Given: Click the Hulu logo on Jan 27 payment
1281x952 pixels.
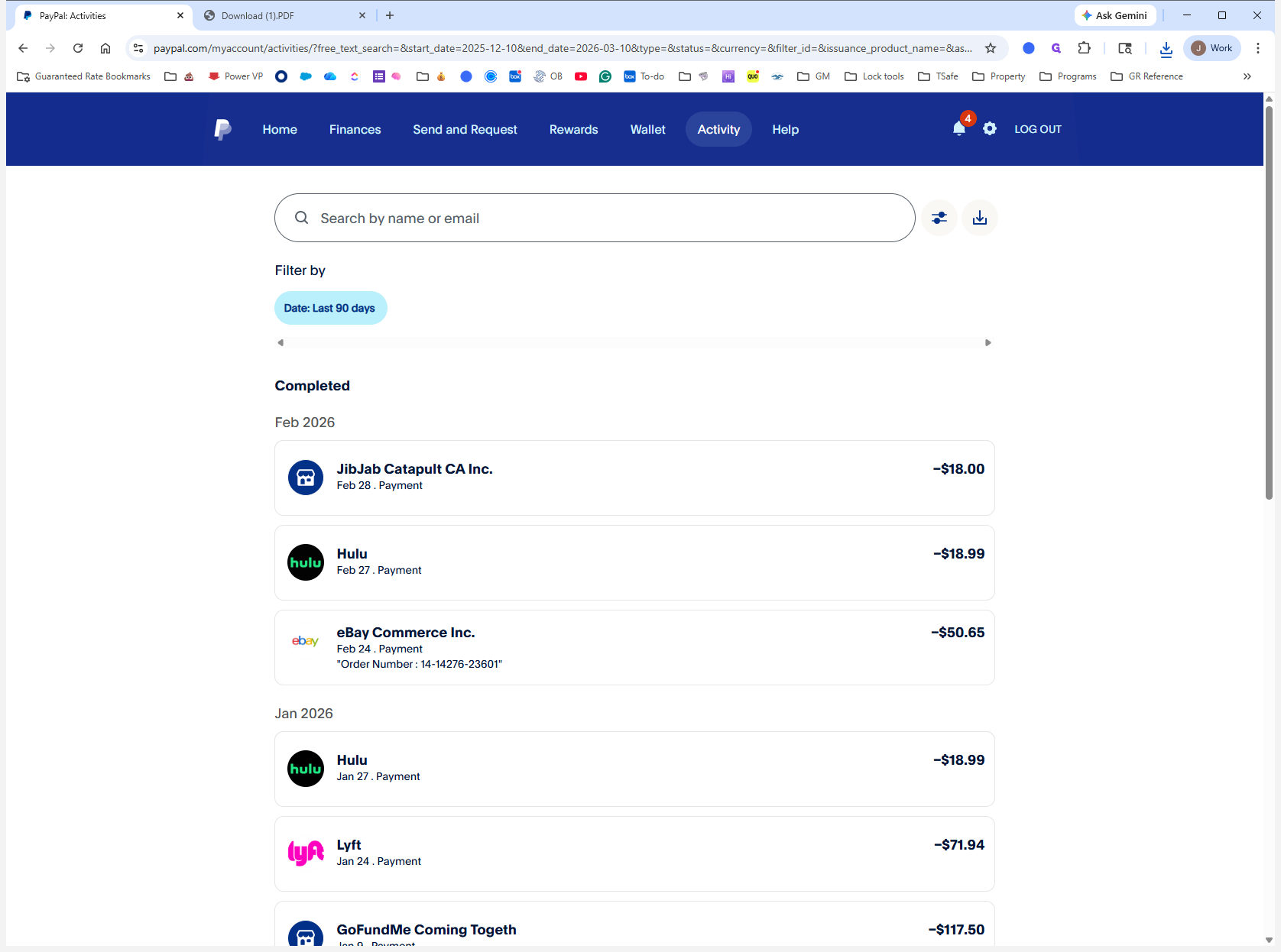Looking at the screenshot, I should point(306,769).
